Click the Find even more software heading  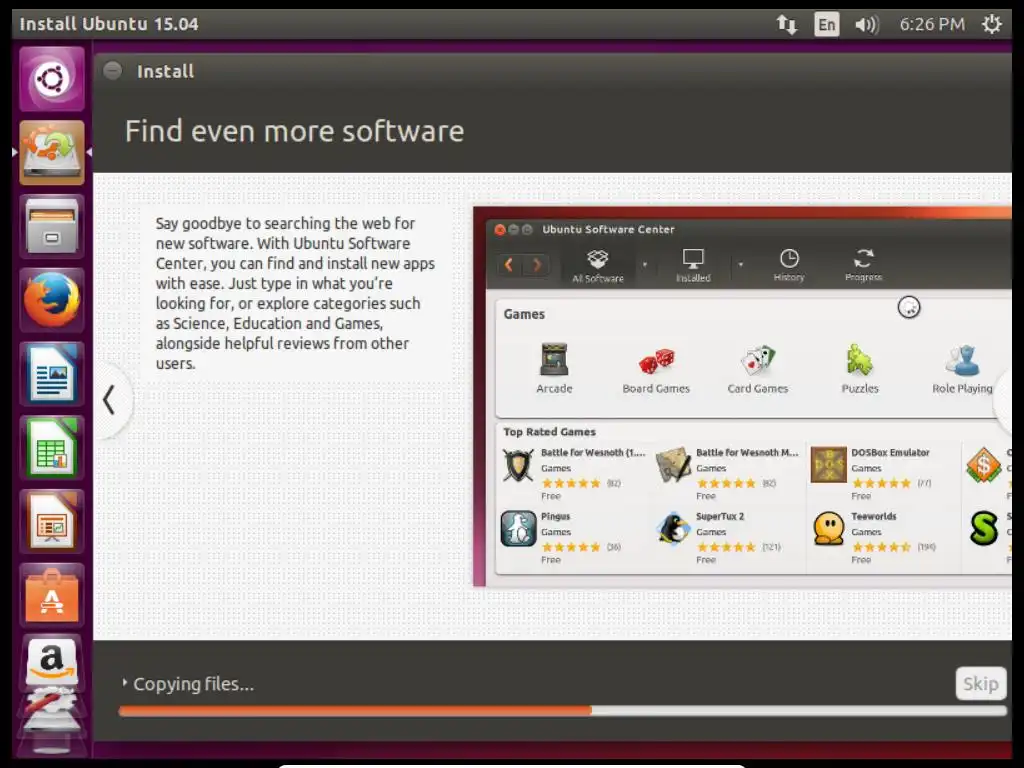point(295,131)
